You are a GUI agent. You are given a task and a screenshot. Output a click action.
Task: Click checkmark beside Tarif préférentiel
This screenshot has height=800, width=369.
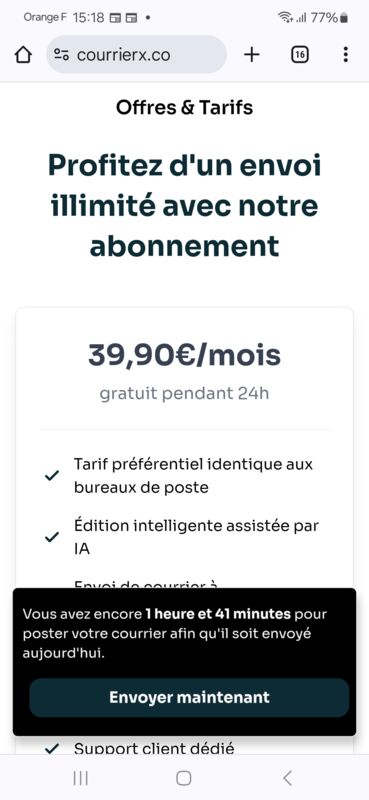click(x=52, y=476)
